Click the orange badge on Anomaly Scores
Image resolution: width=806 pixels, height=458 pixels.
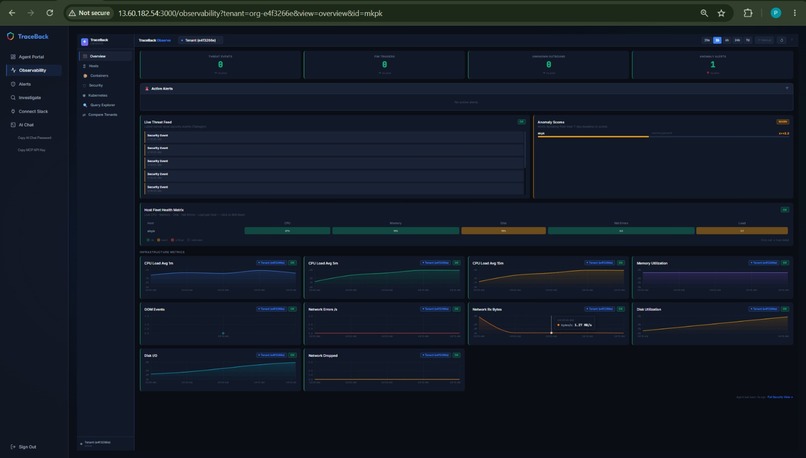pos(782,122)
